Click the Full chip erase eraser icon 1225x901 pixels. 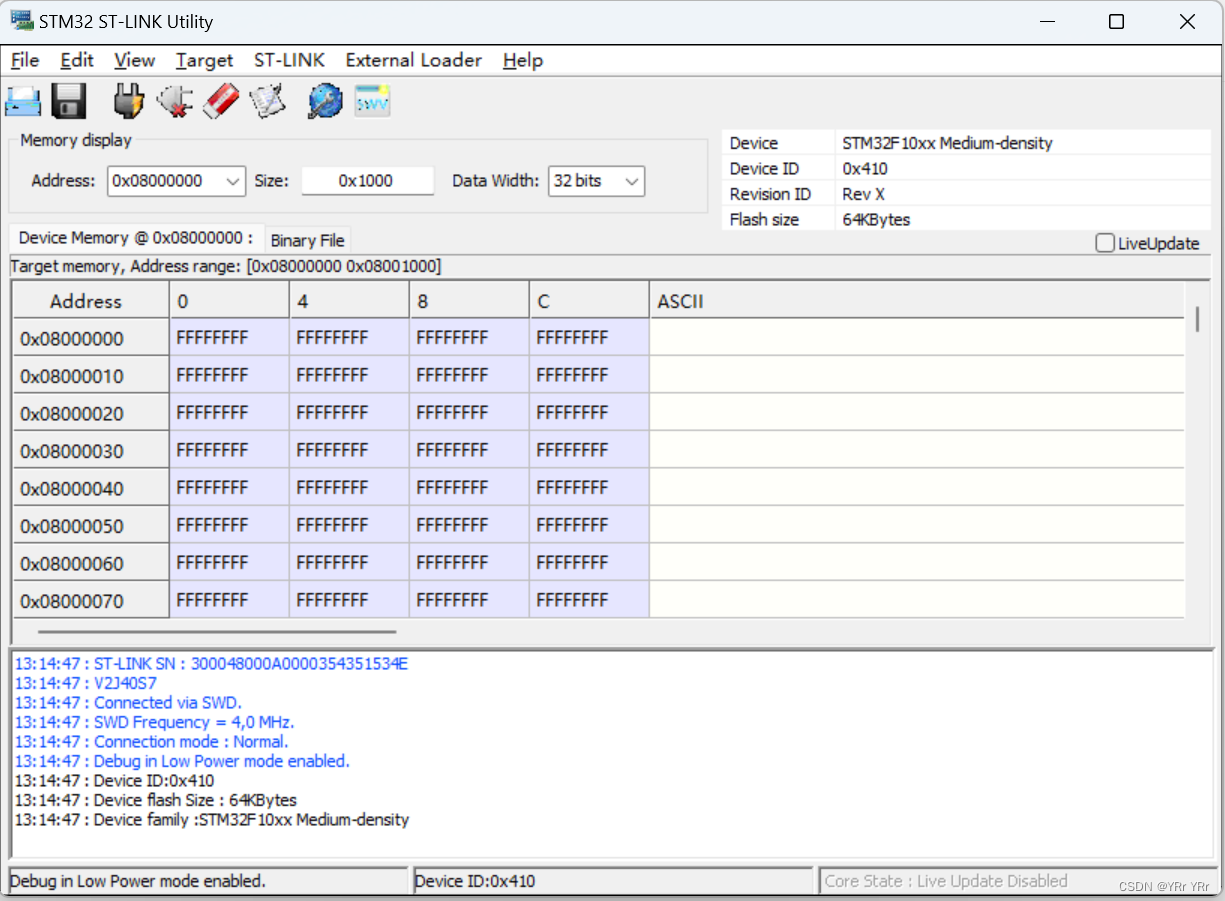[221, 101]
